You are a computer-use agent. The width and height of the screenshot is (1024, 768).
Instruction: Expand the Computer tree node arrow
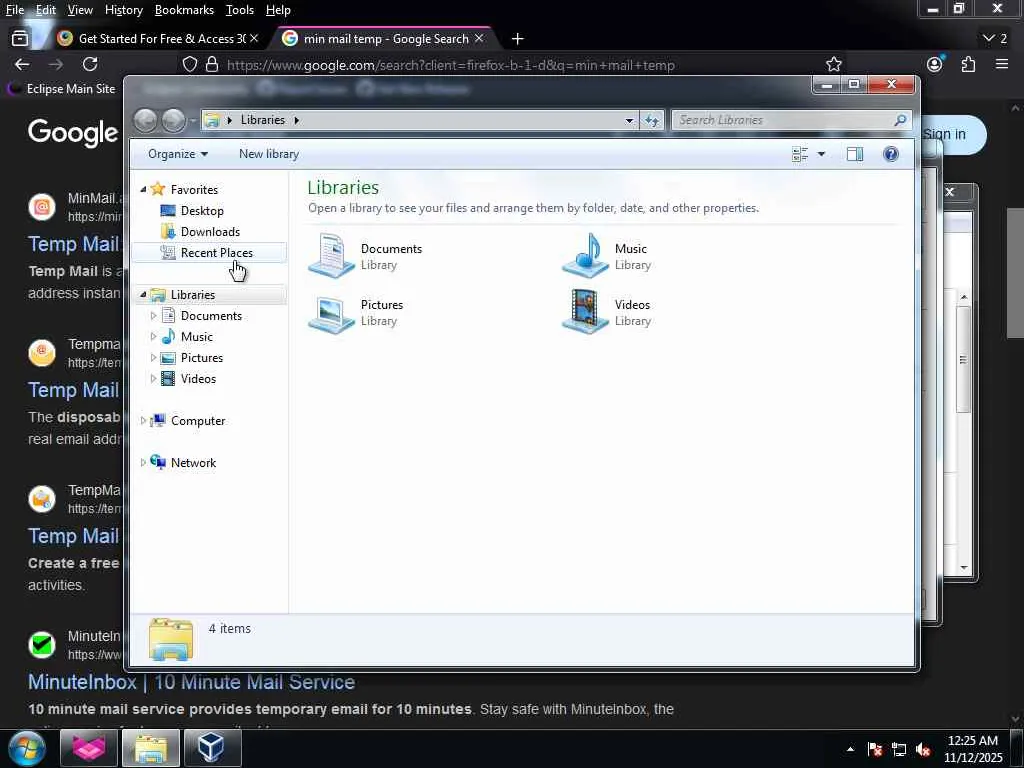(143, 421)
